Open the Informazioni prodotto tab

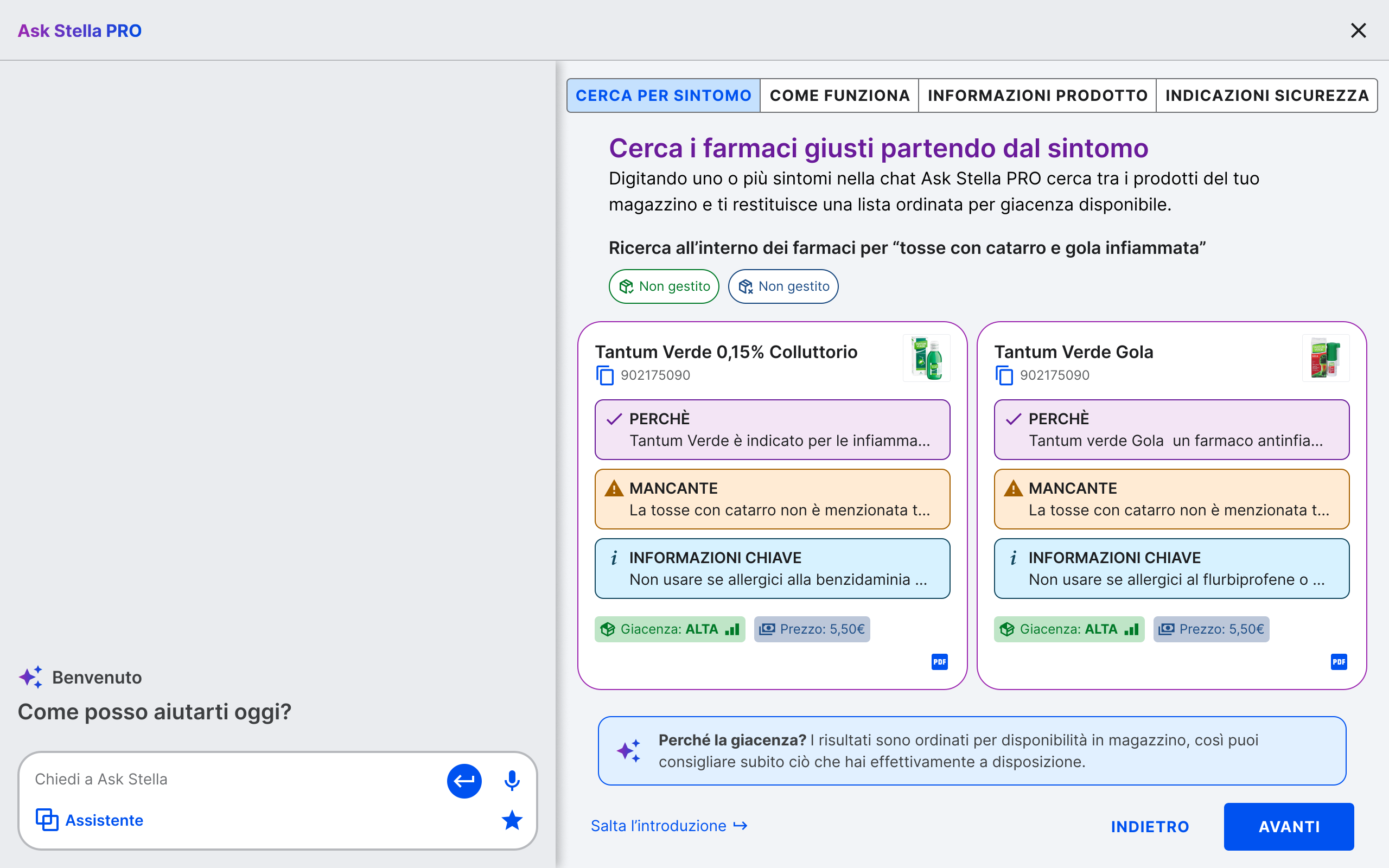click(x=1037, y=95)
